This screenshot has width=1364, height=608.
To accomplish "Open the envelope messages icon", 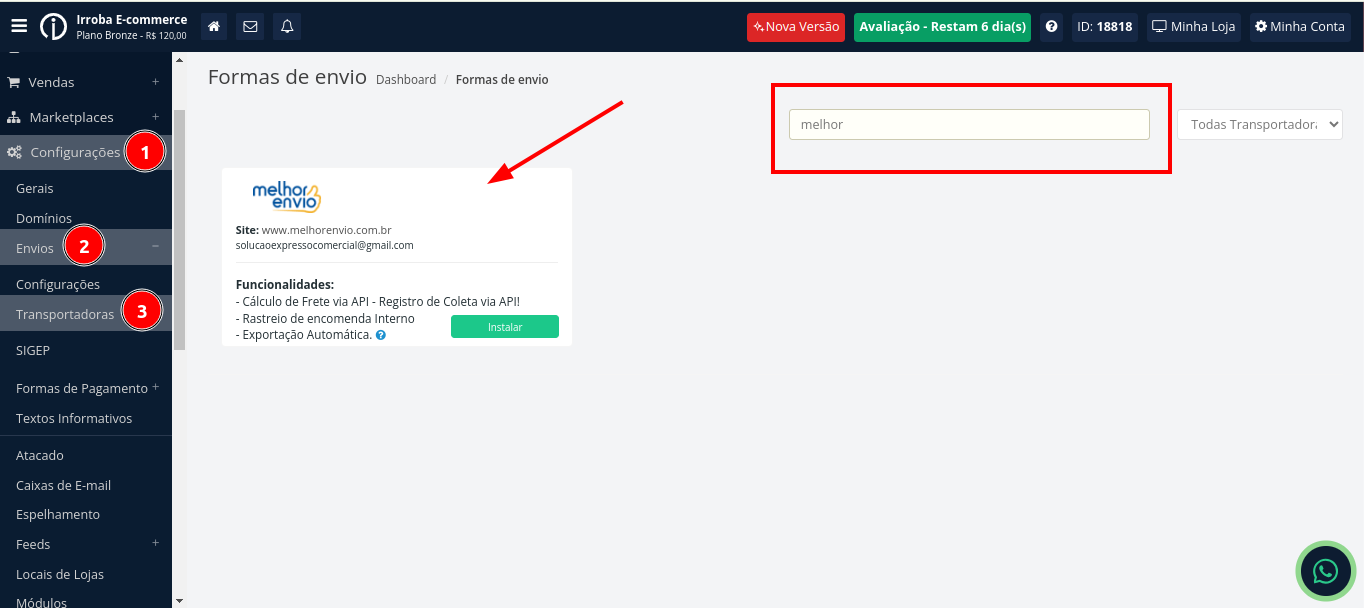I will point(250,27).
